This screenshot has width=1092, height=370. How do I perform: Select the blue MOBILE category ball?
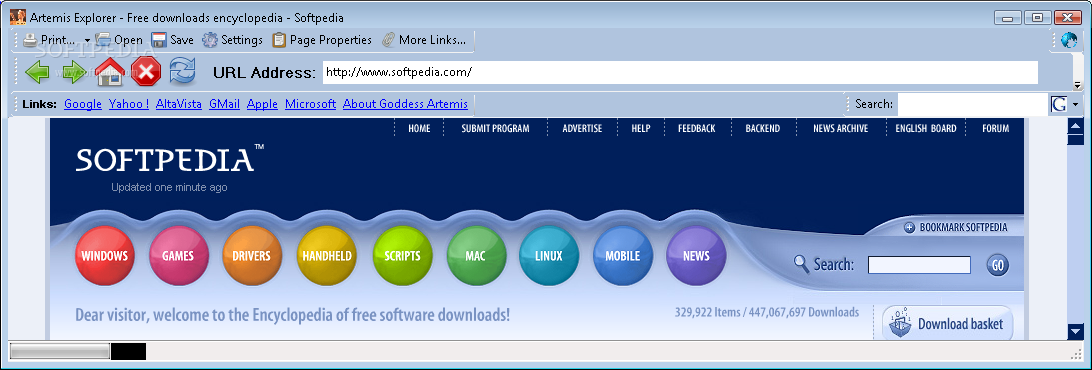(623, 256)
